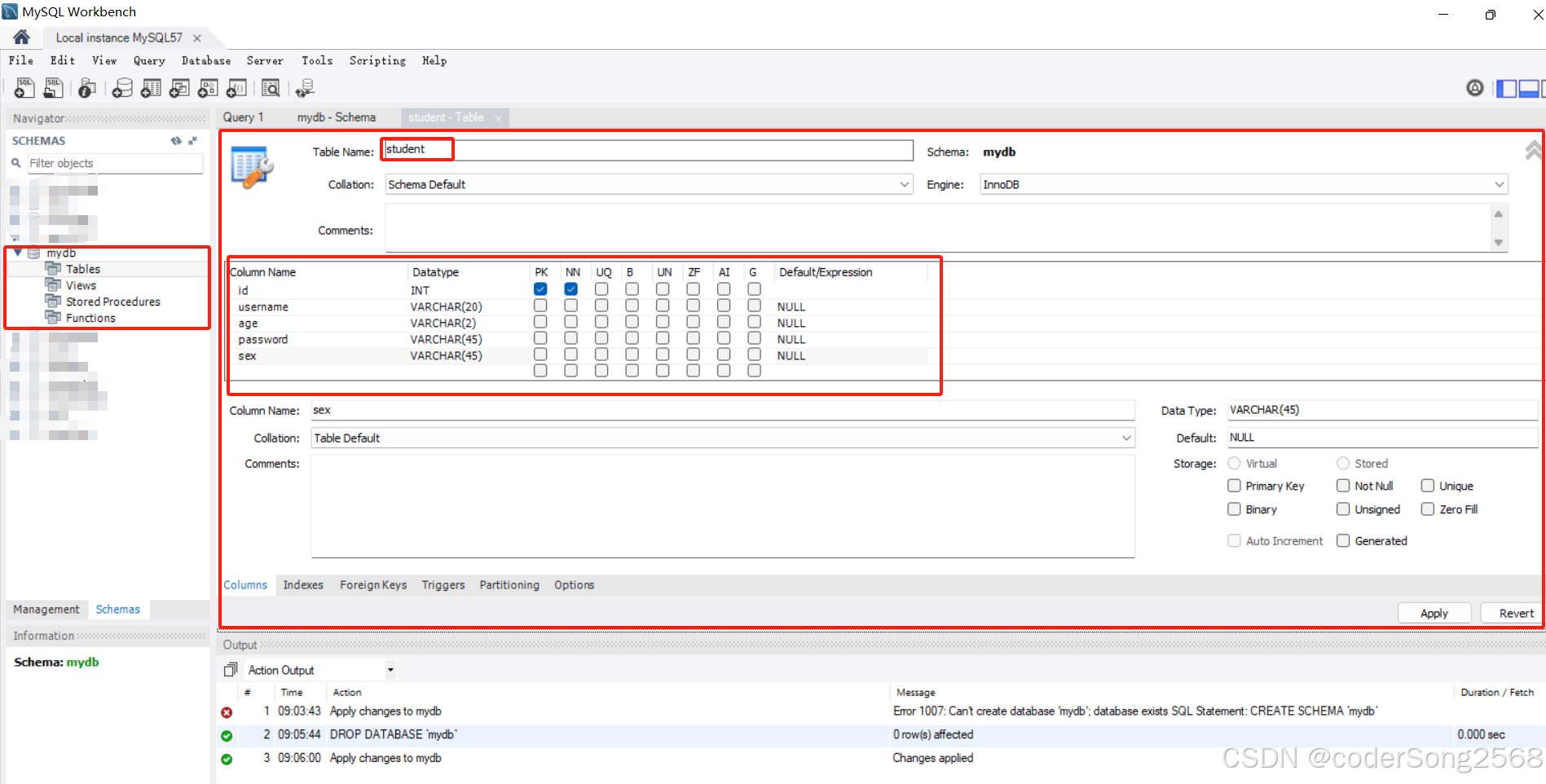Tick the Generated checkbox
Screen dimensions: 1546x784
[1343, 541]
